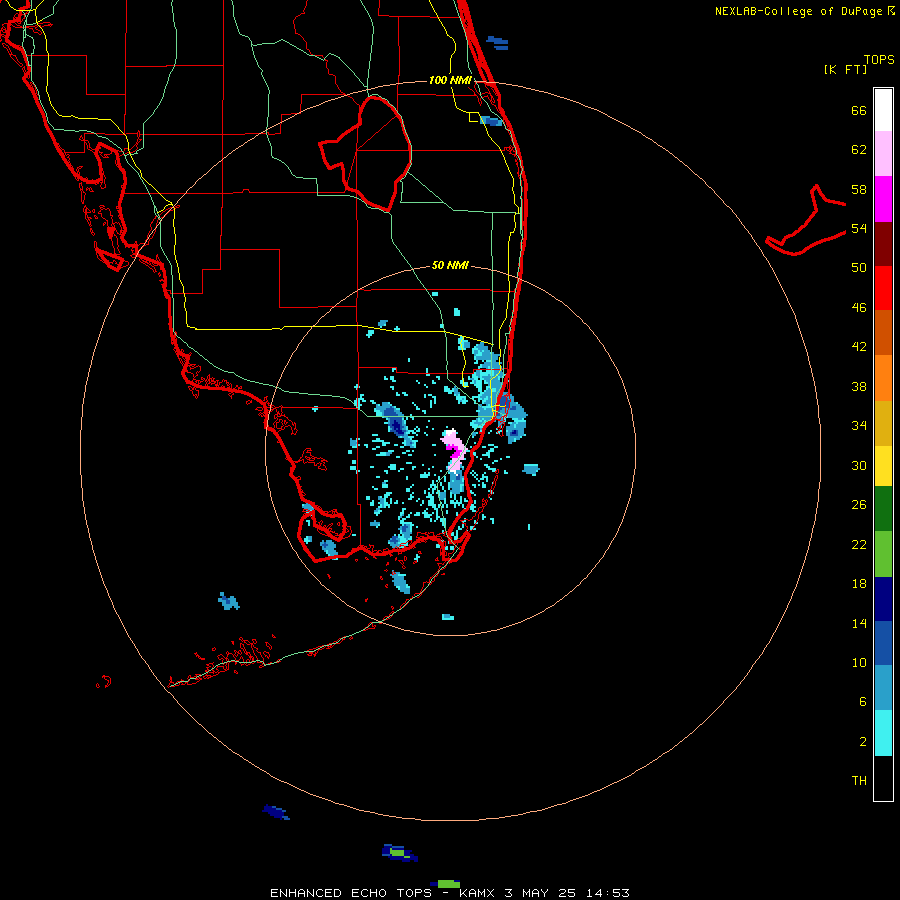Click the [K FT] units label
Viewport: 900px width, 900px height.
tap(845, 69)
